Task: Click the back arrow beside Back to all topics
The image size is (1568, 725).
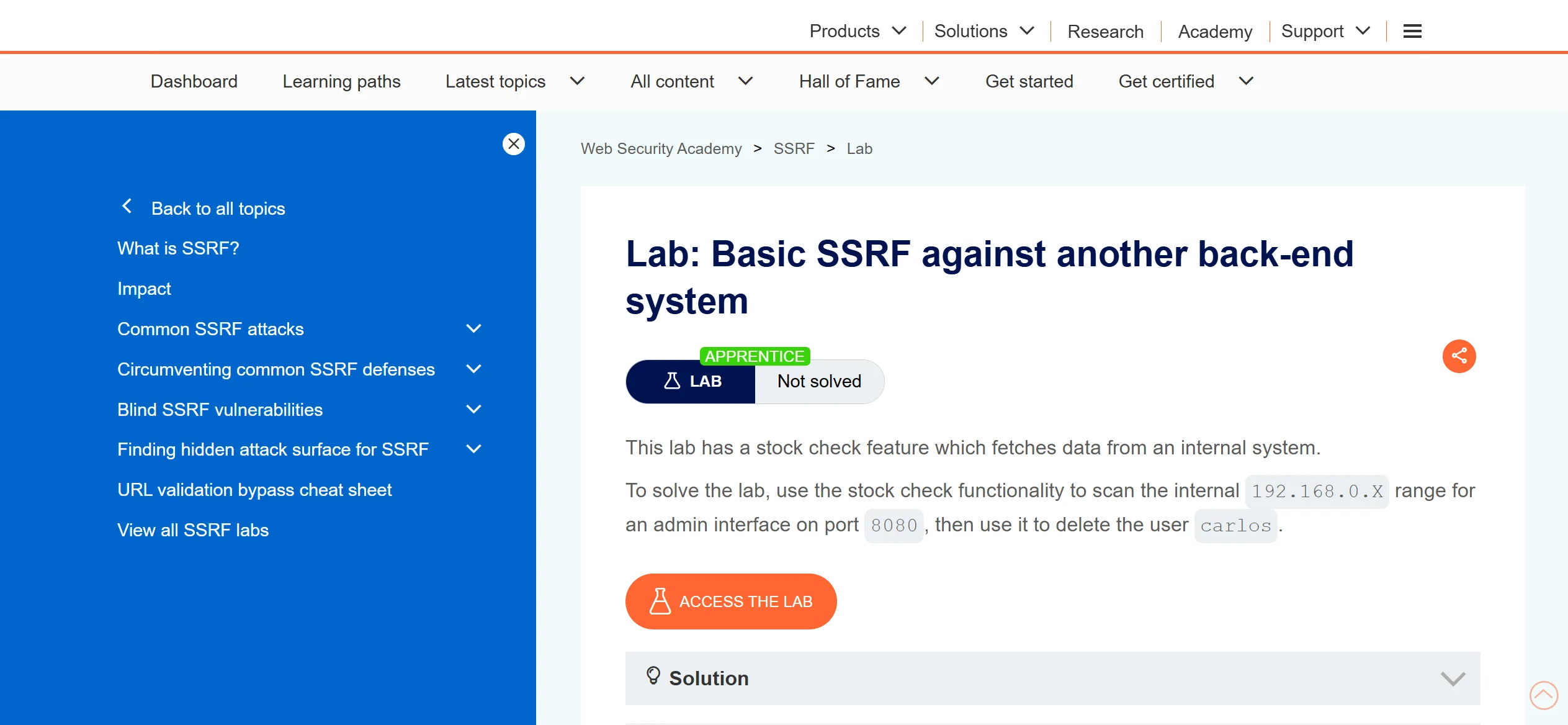Action: 127,206
